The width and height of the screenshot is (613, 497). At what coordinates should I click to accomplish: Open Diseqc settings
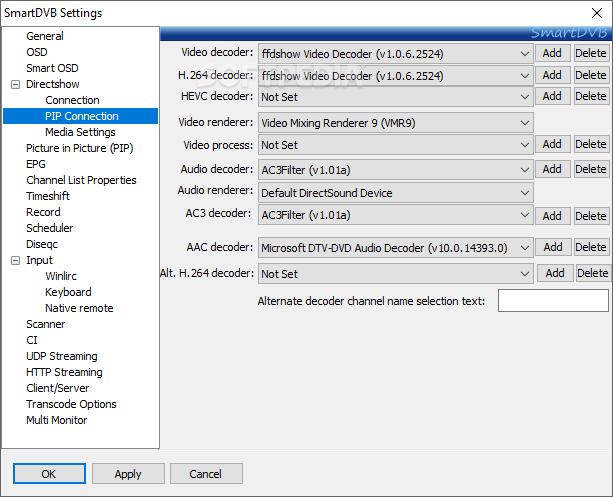[x=42, y=244]
